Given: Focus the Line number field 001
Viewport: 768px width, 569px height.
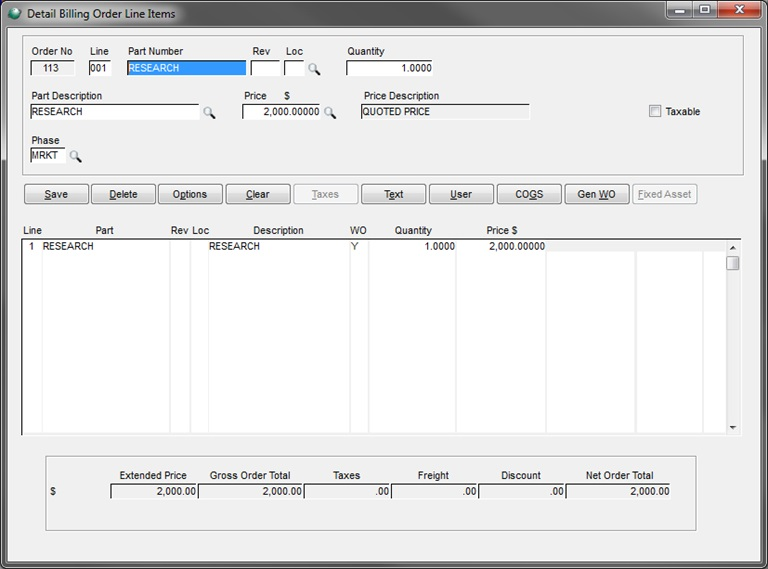Looking at the screenshot, I should (100, 68).
